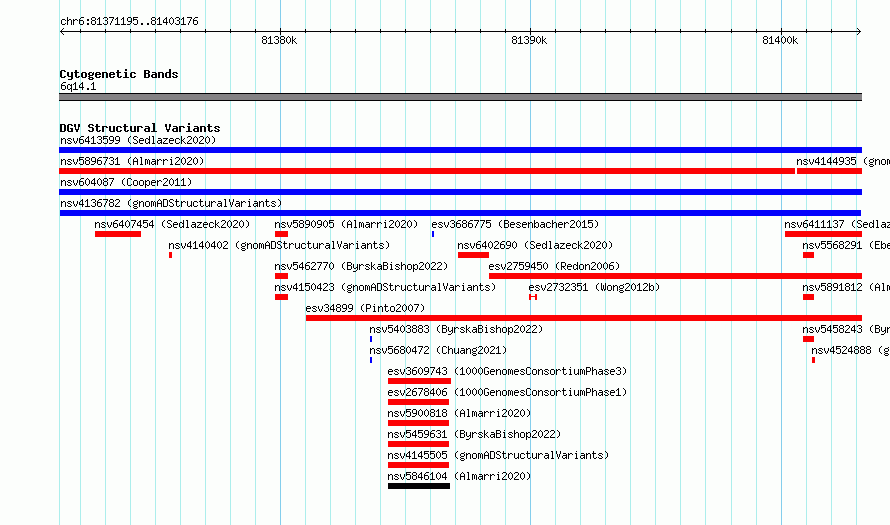The height and width of the screenshot is (525, 890).
Task: Select red bar under esv3609743
Action: pyautogui.click(x=419, y=381)
